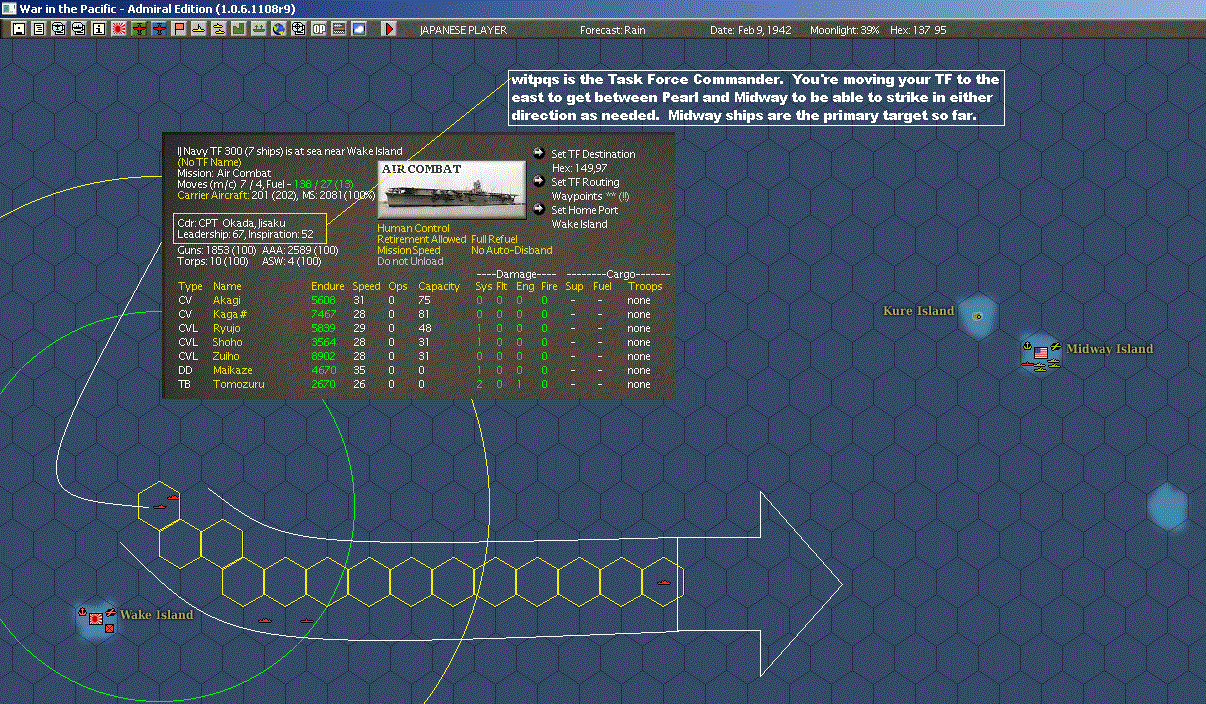Click the Name column header
Image resolution: width=1206 pixels, height=704 pixels.
[226, 286]
